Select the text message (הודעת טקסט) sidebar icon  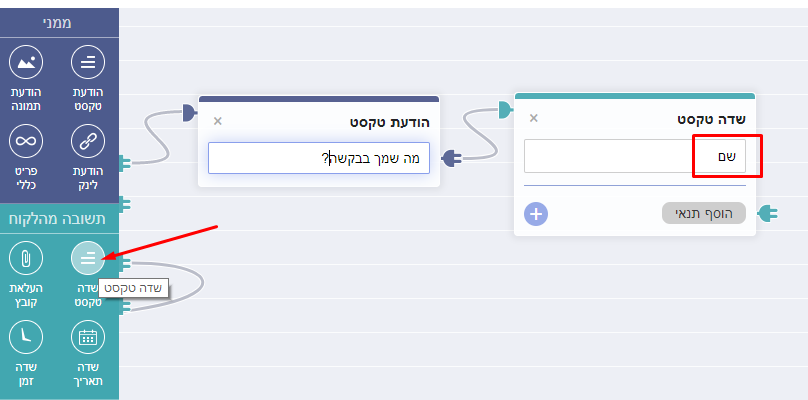point(88,62)
